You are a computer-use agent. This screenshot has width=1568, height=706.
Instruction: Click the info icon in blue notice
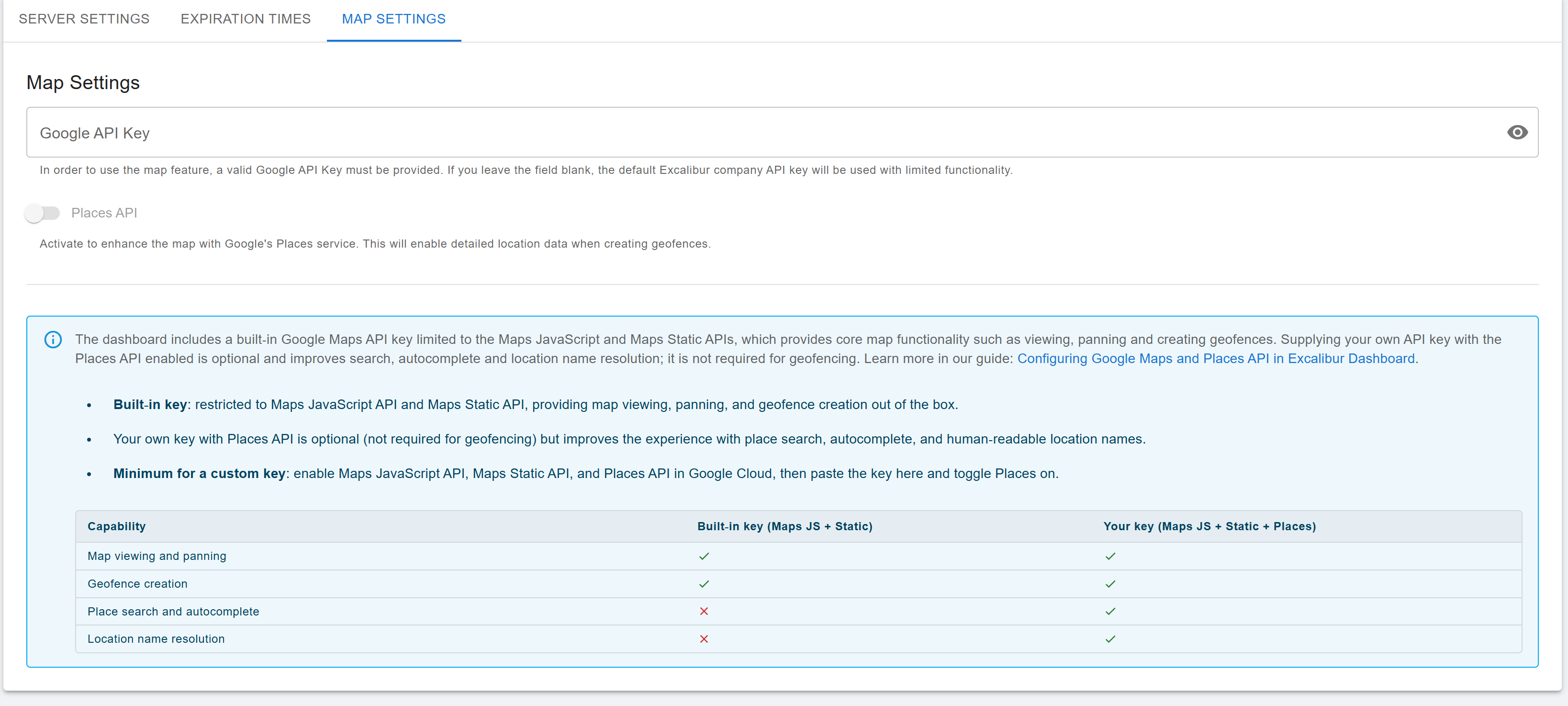tap(53, 339)
